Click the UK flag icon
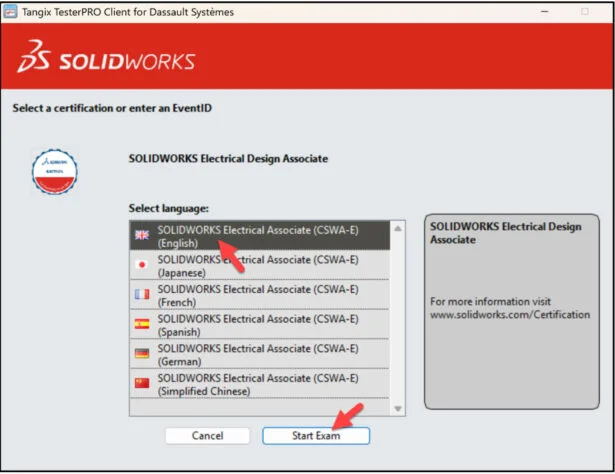The height and width of the screenshot is (474, 615). pyautogui.click(x=142, y=235)
